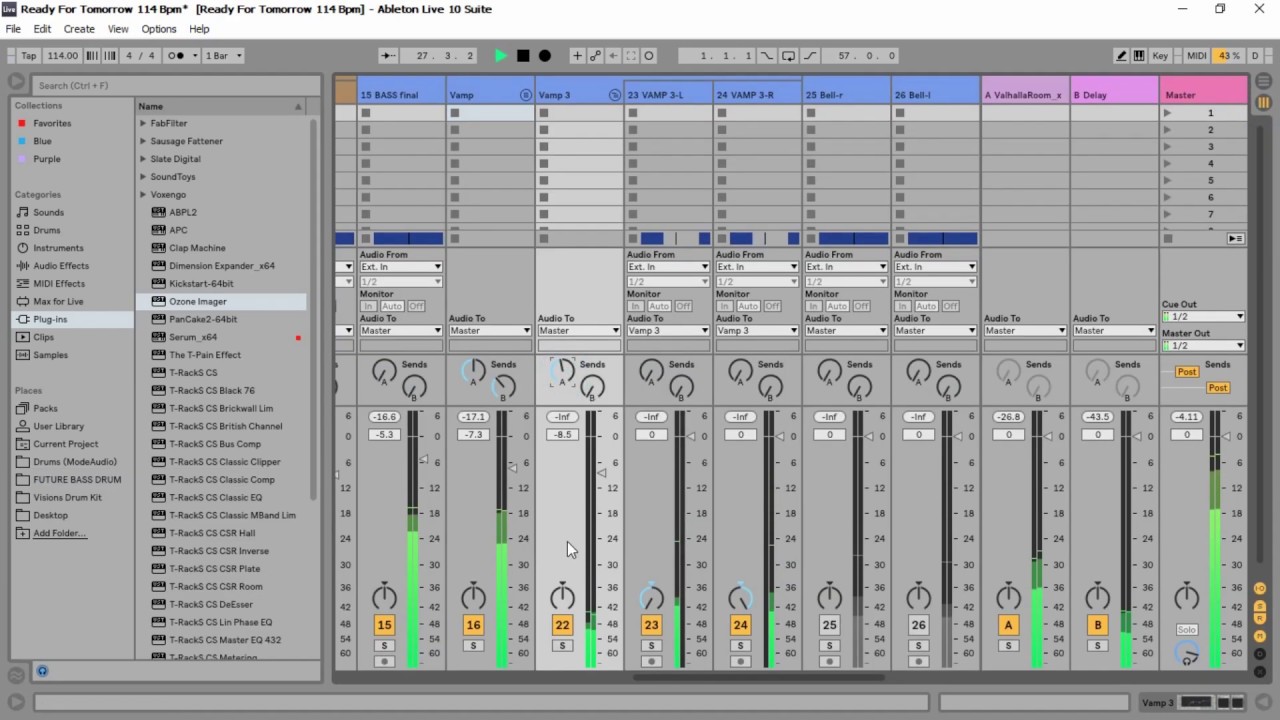The height and width of the screenshot is (720, 1280).
Task: Select the Kickstart-64bit plug-in
Action: (x=201, y=284)
